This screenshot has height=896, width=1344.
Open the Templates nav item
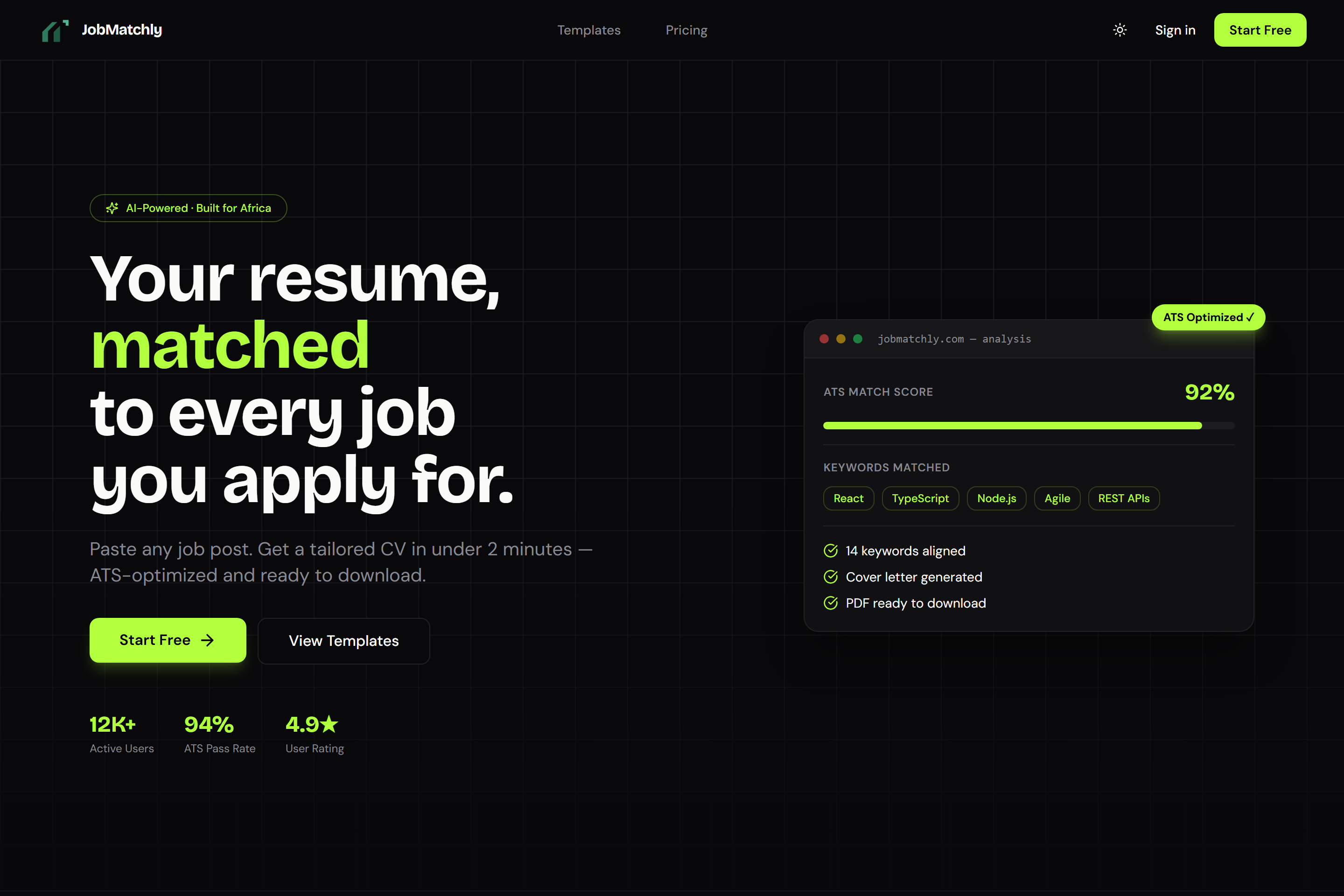coord(588,30)
